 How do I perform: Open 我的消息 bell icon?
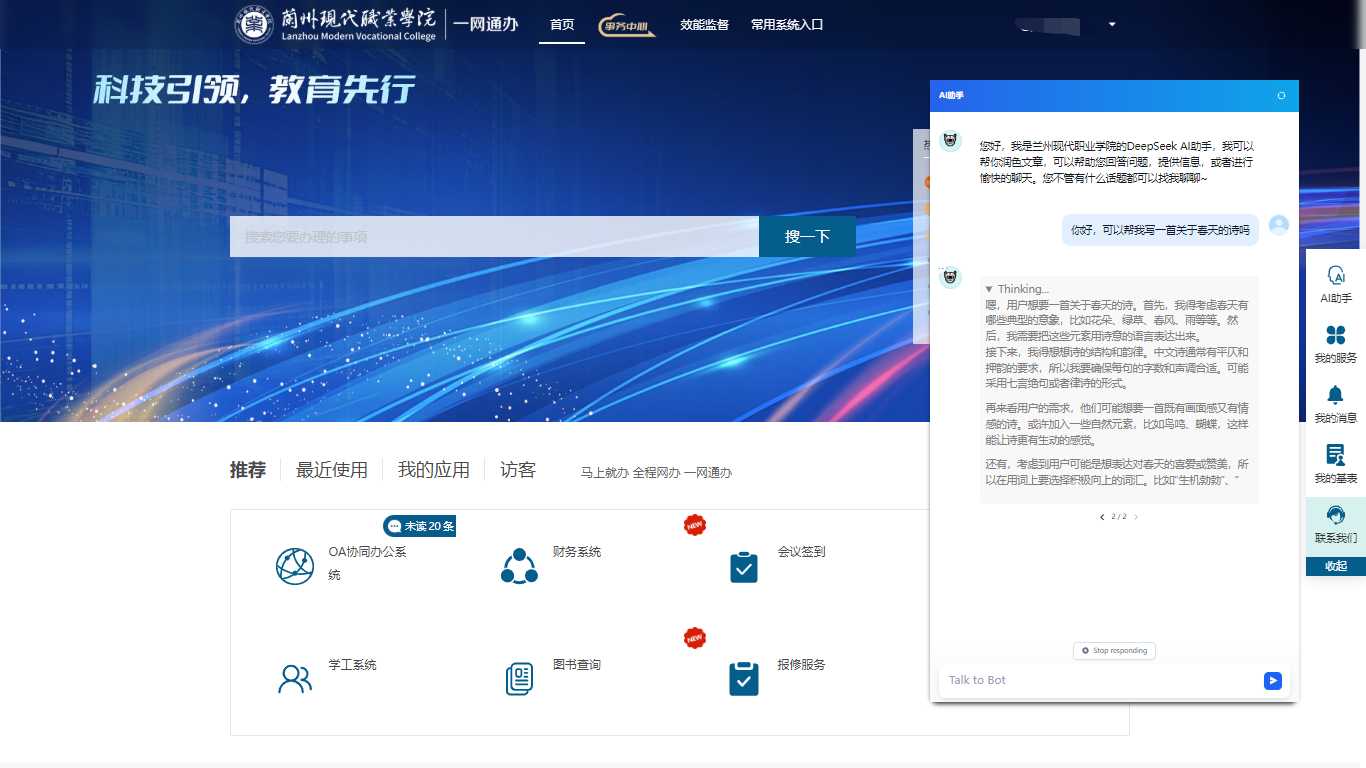coord(1335,395)
